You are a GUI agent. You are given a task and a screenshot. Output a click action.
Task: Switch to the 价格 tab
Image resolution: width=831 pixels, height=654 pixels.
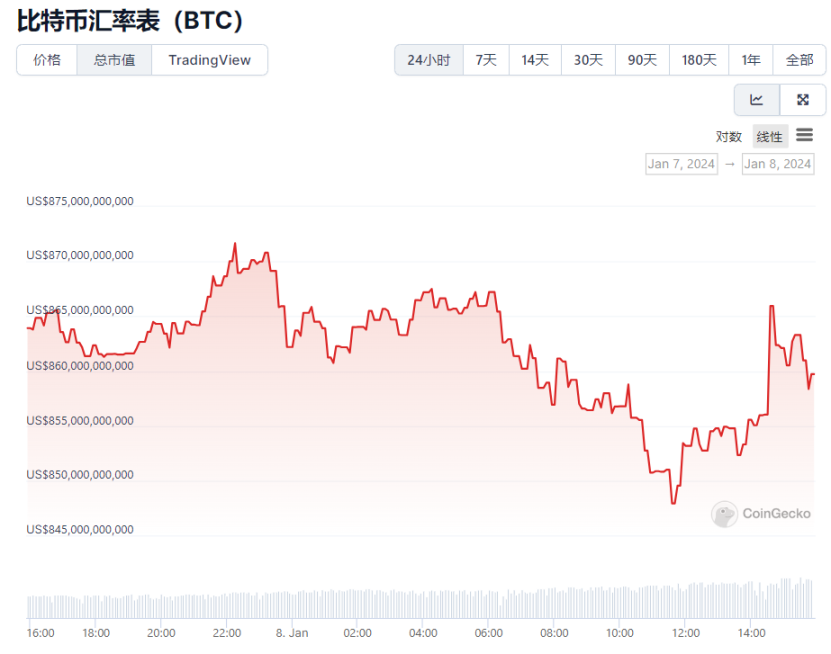[47, 60]
